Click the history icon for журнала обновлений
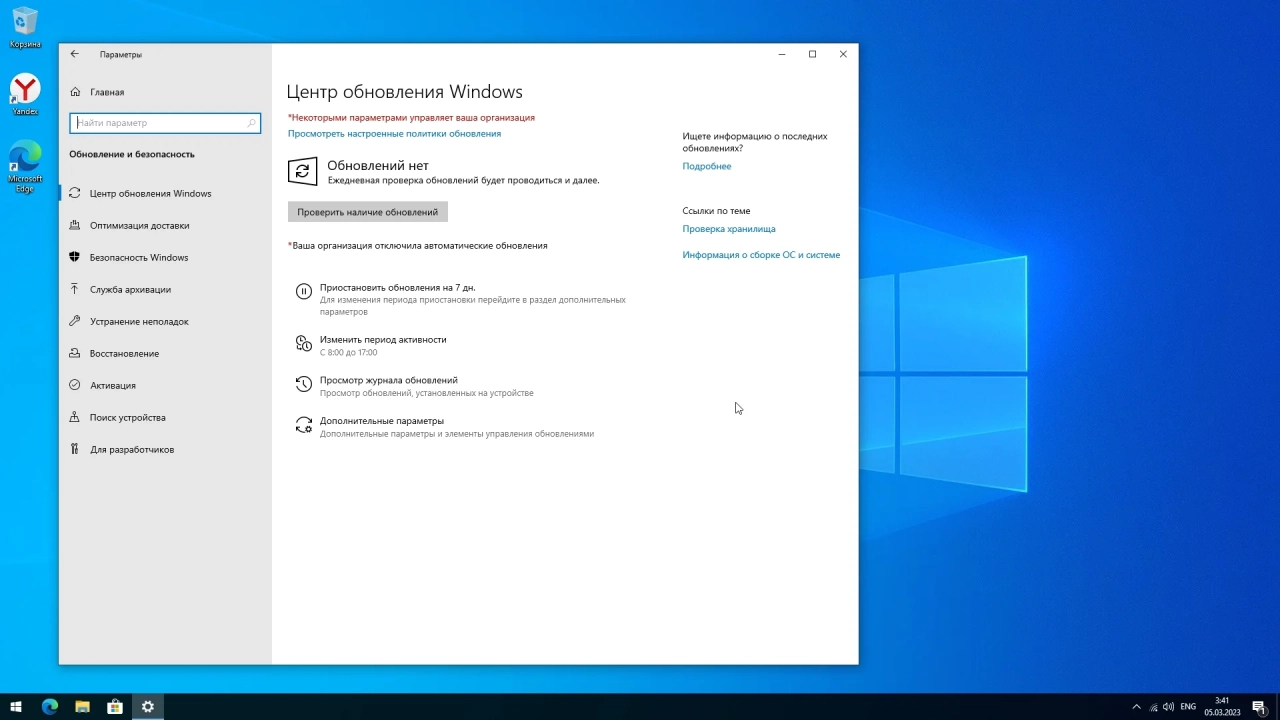This screenshot has height=720, width=1280. pos(304,384)
